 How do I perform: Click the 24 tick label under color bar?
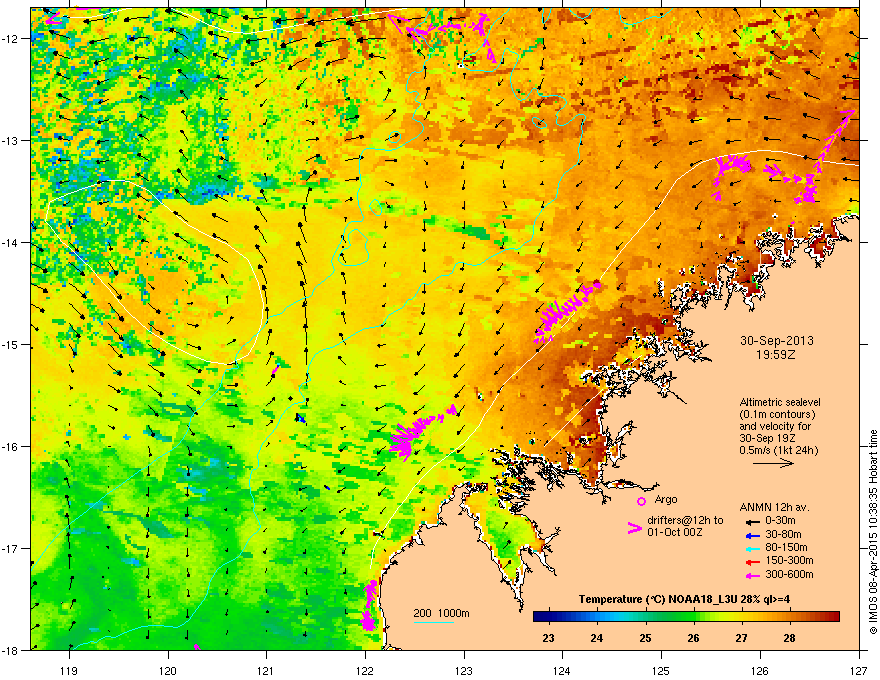597,638
